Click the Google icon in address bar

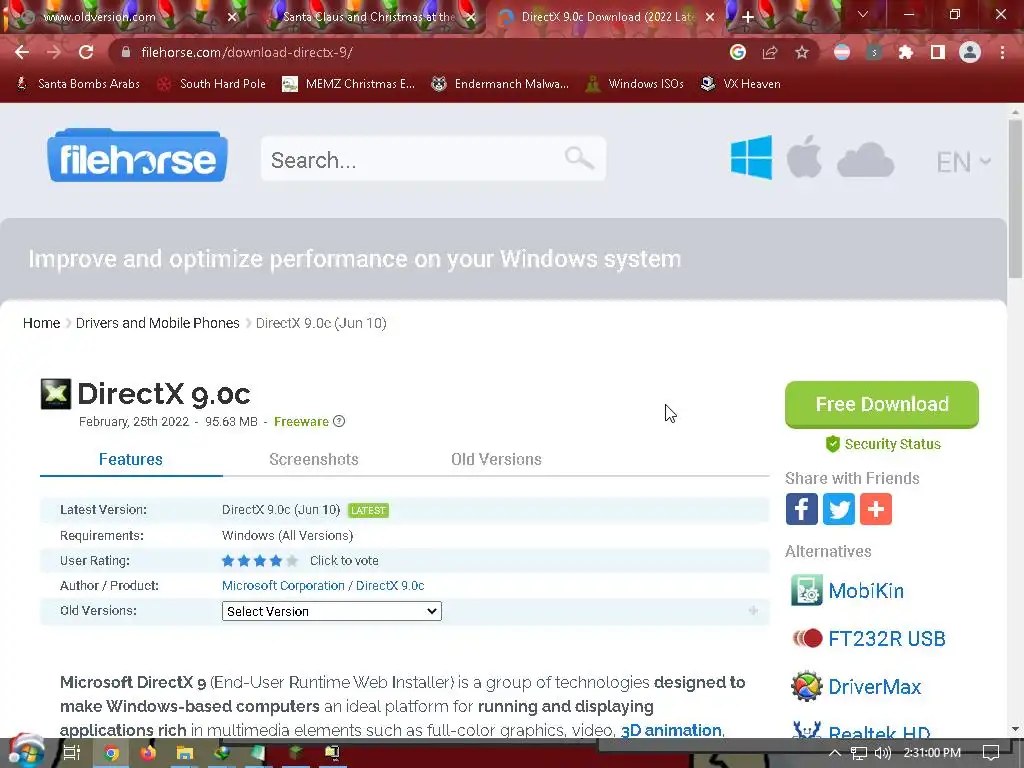738,52
